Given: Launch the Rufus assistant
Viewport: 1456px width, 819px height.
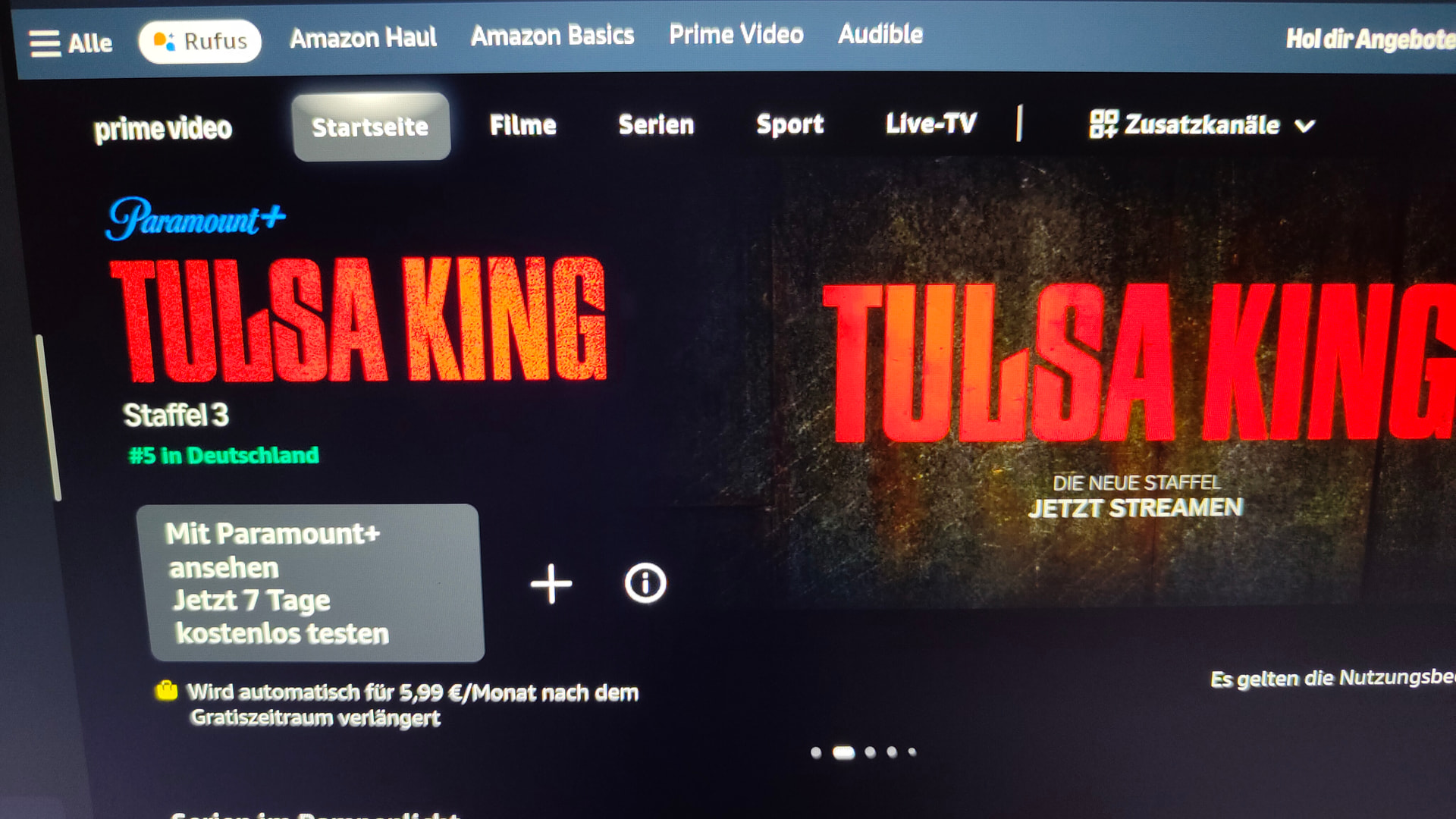Looking at the screenshot, I should (200, 41).
